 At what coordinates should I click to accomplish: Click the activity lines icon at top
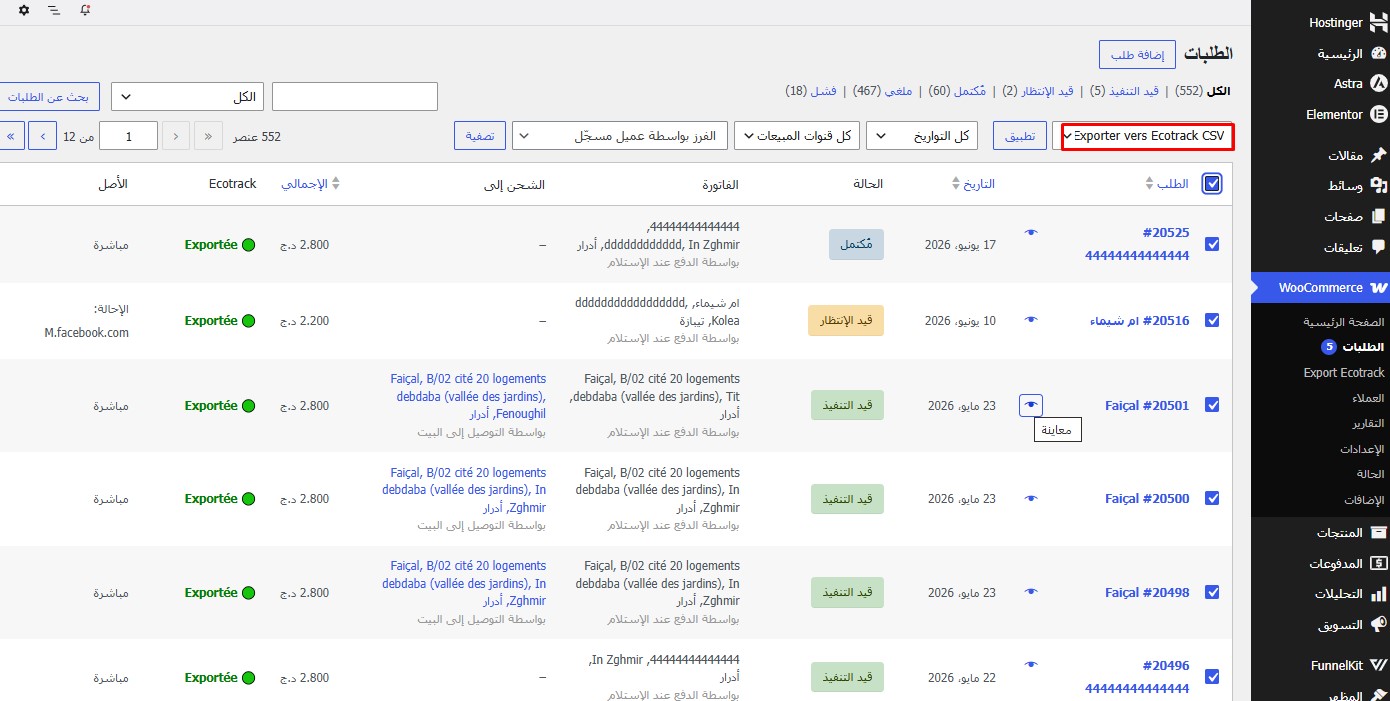(54, 10)
